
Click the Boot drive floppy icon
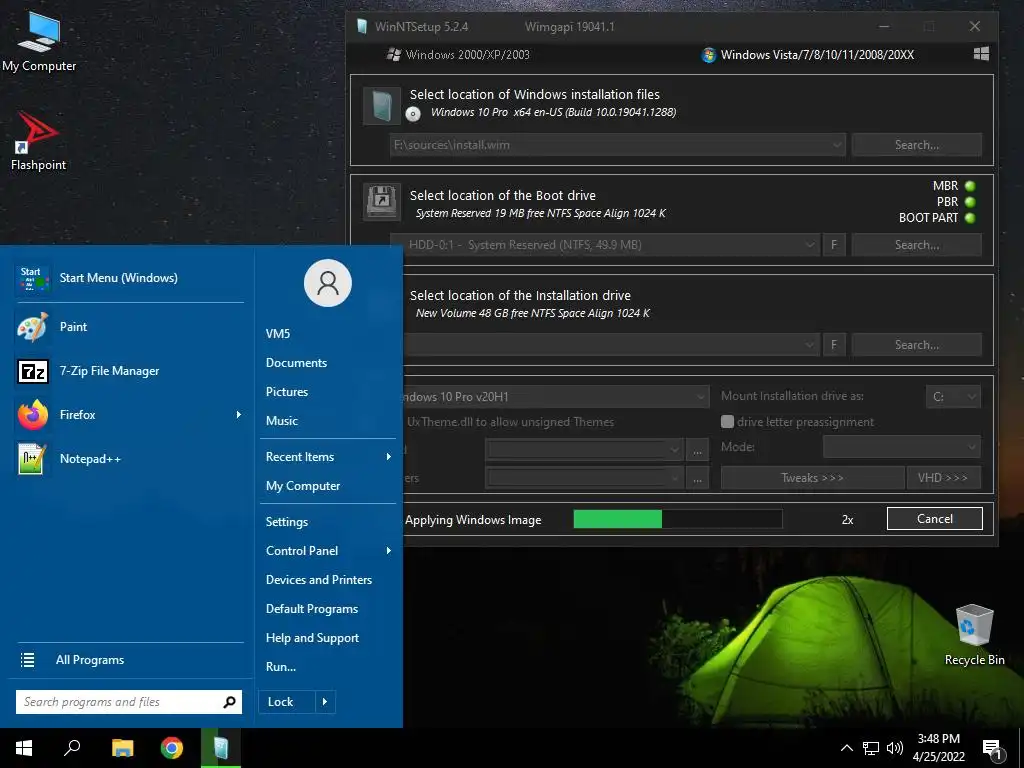pos(382,202)
